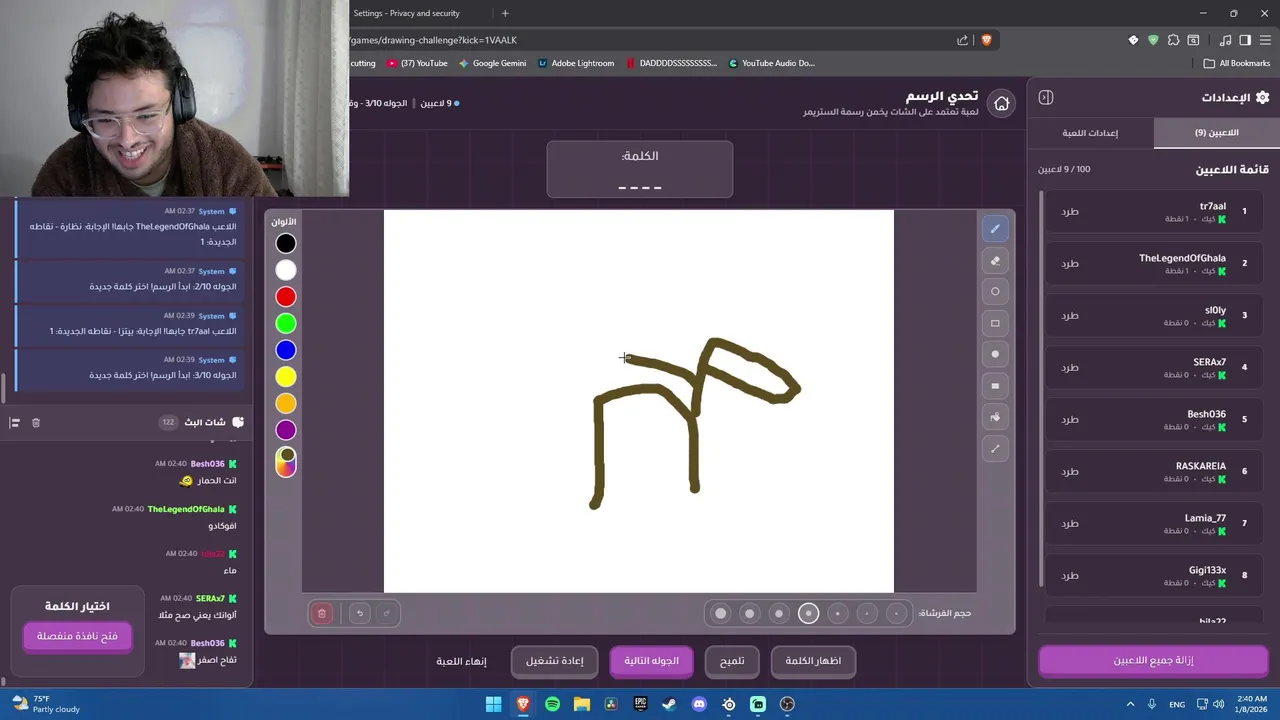
Task: Go to home via house icon
Action: point(1001,103)
